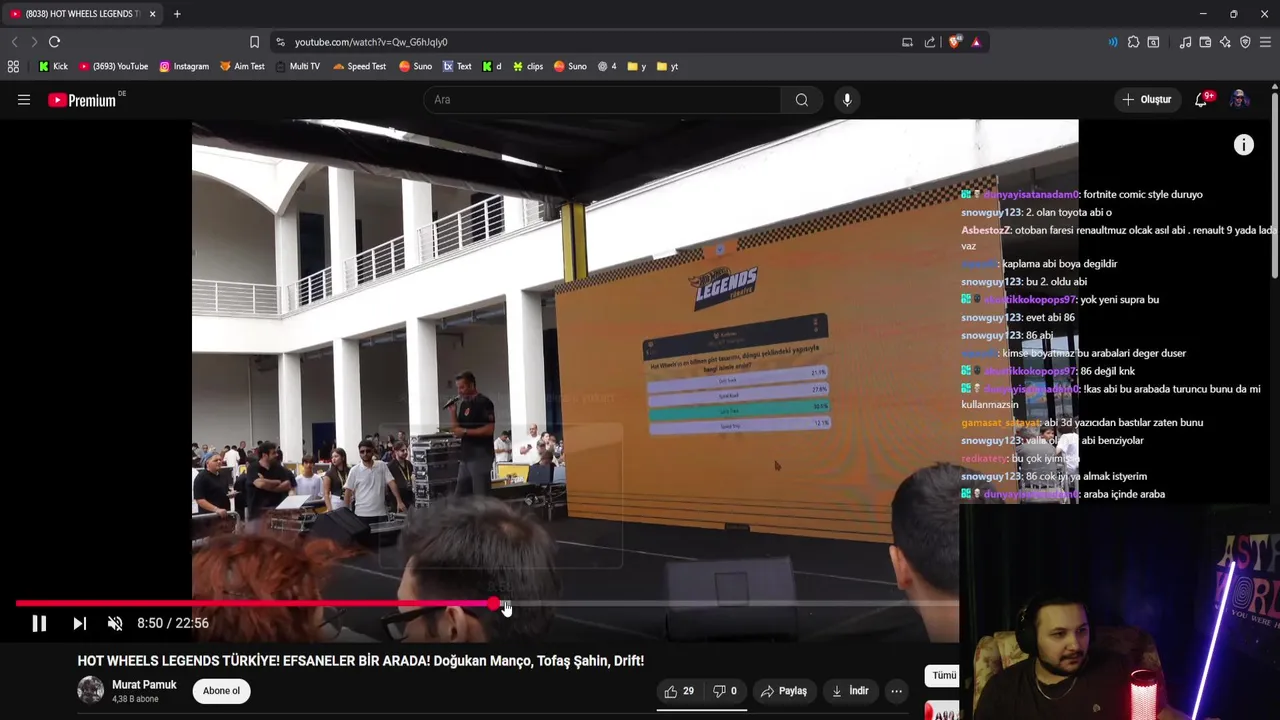Open YouTube notifications bell
1280x720 pixels.
[1201, 100]
